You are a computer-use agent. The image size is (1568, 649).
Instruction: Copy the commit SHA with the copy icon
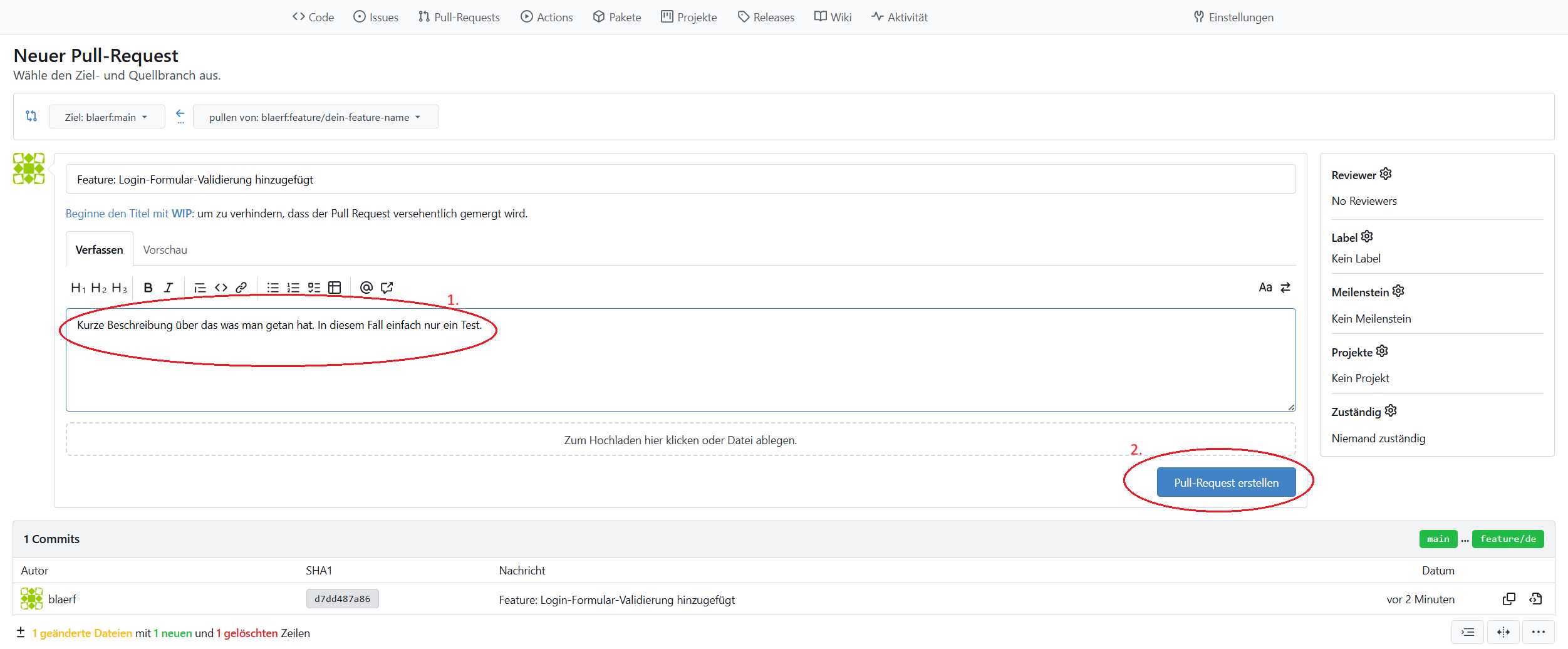(x=1509, y=599)
